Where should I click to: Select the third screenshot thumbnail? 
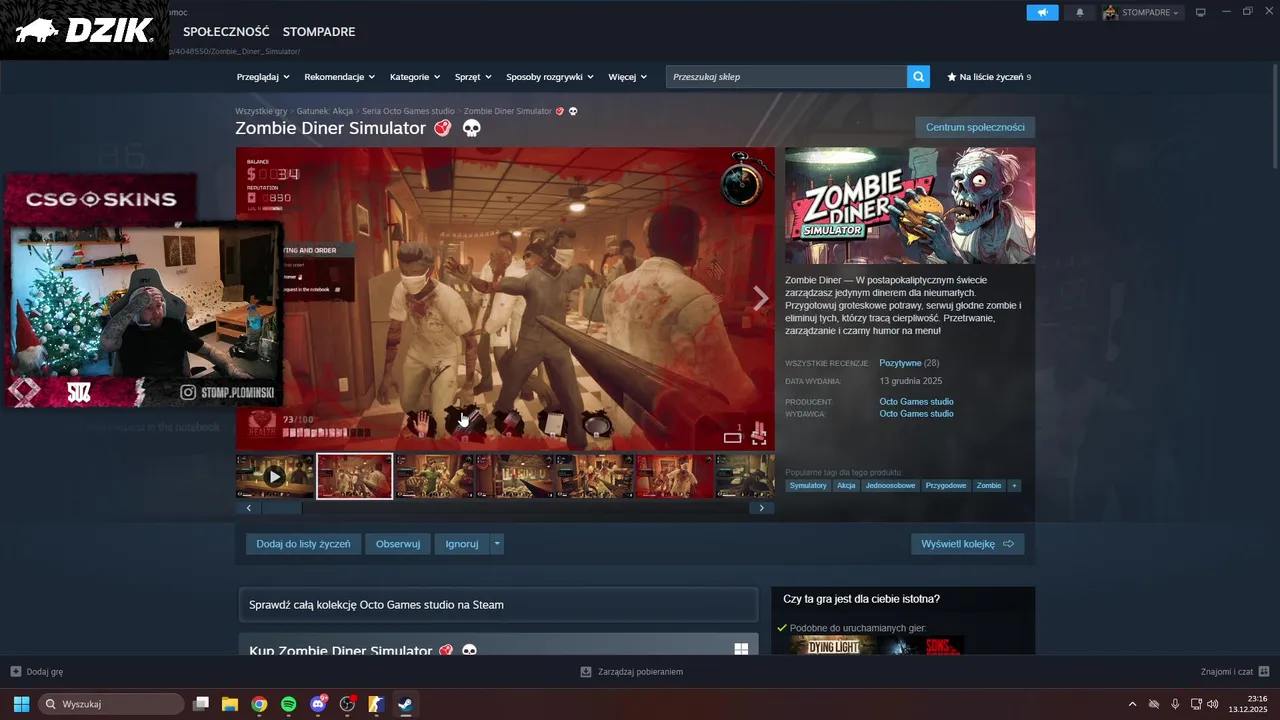pyautogui.click(x=434, y=477)
